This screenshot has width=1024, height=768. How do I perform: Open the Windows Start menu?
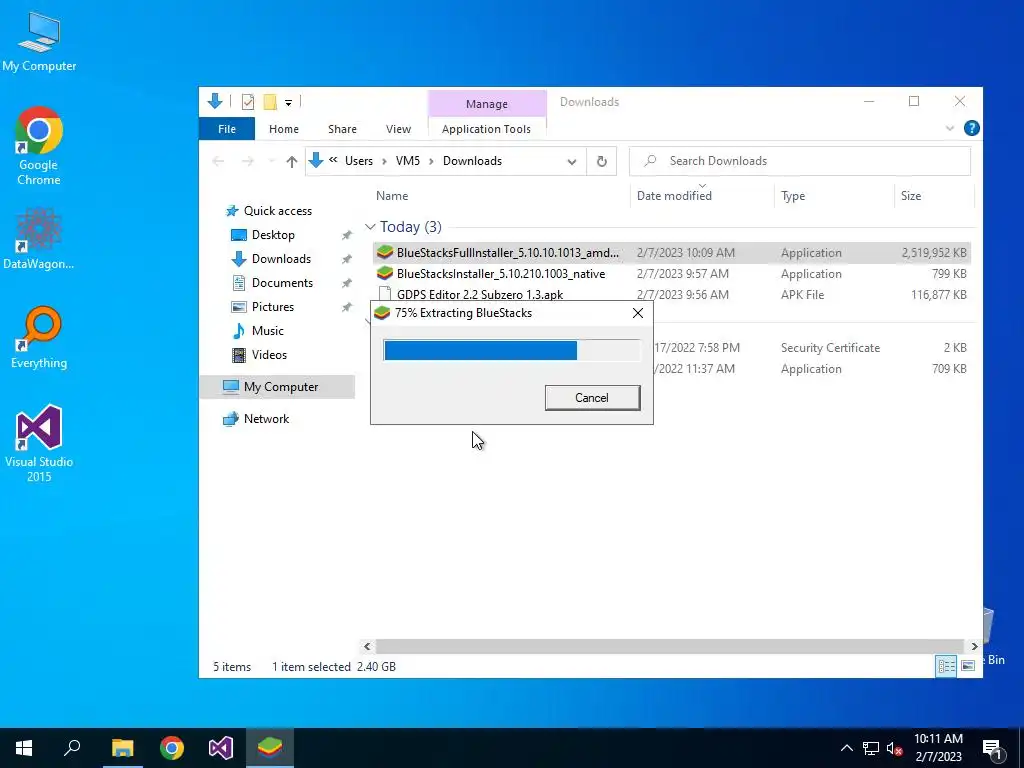coord(24,748)
